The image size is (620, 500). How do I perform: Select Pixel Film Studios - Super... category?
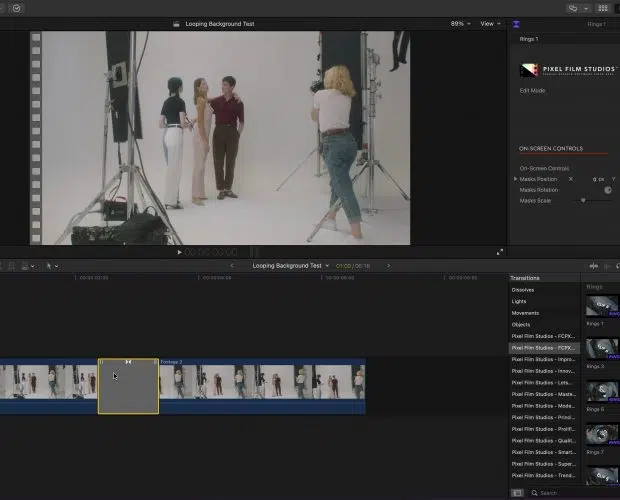544,464
